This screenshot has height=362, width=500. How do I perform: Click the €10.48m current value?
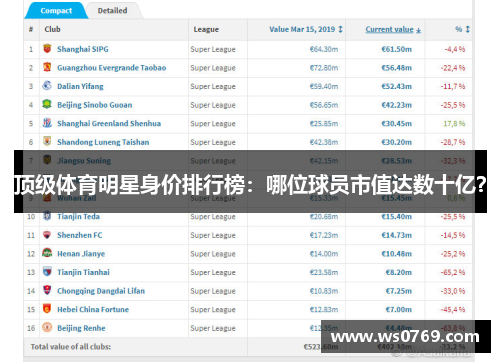397,254
